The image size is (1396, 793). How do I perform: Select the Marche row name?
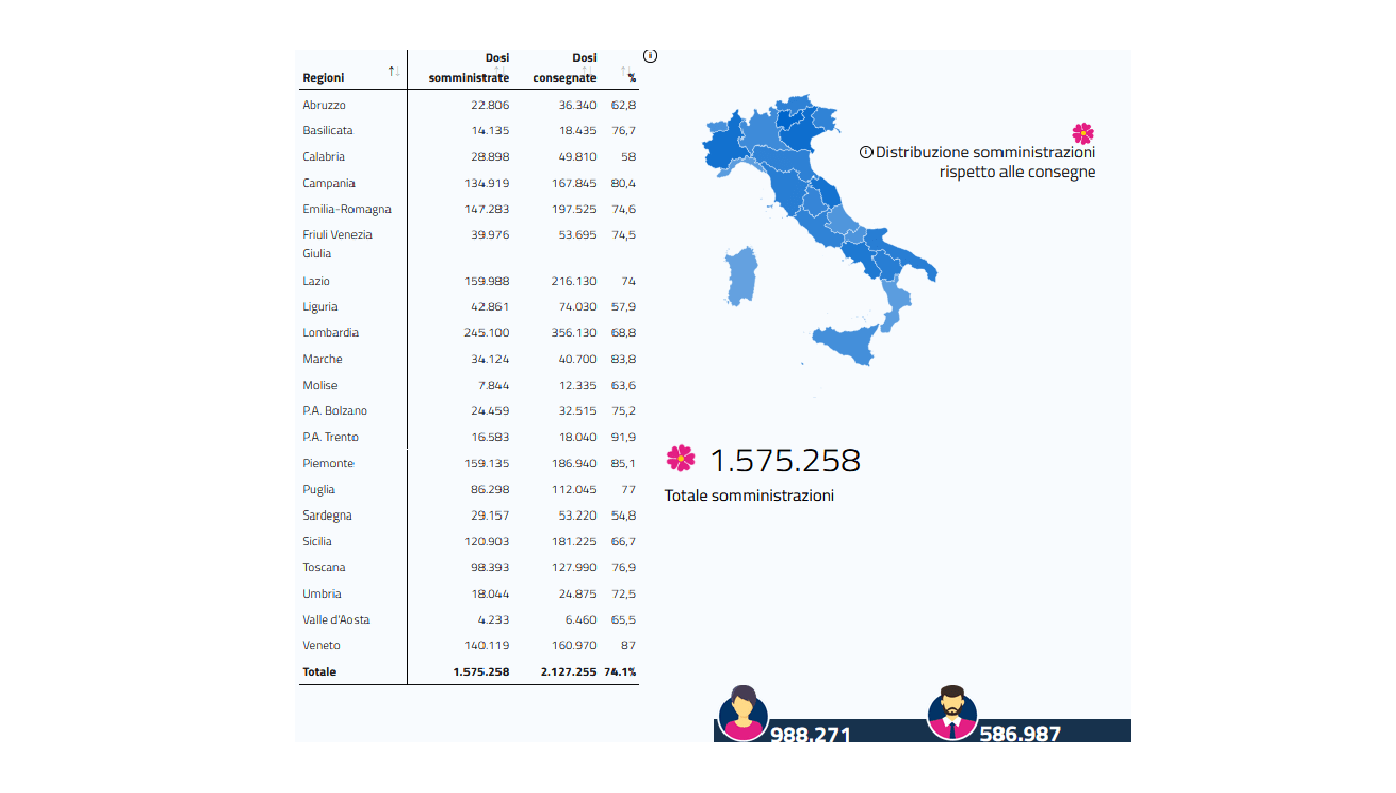coord(322,359)
